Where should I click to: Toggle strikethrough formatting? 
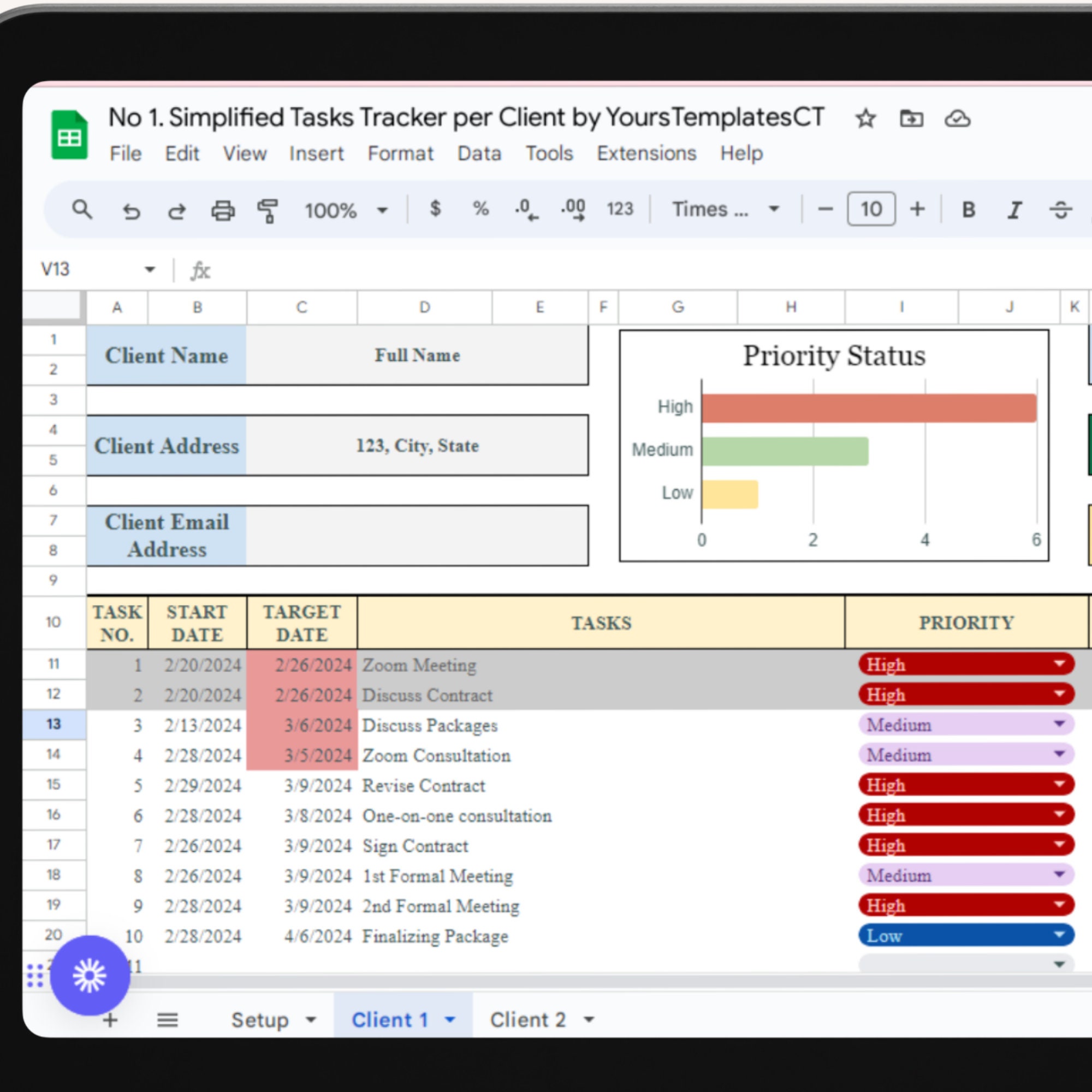[x=1061, y=209]
